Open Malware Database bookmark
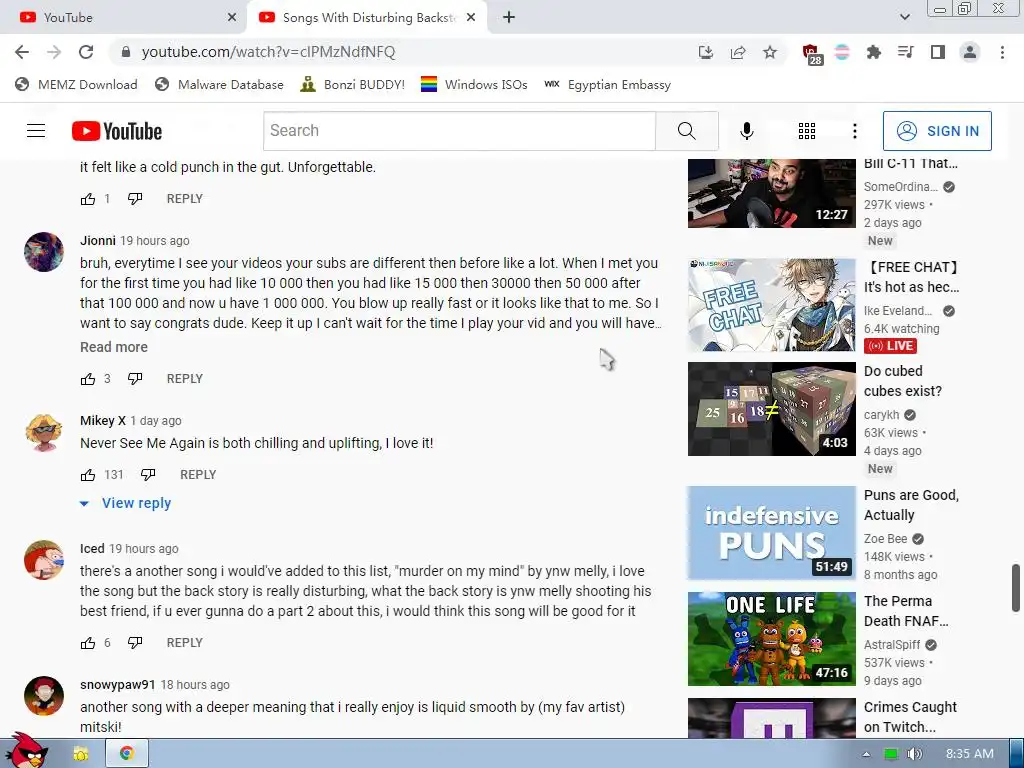This screenshot has height=768, width=1024. (219, 85)
